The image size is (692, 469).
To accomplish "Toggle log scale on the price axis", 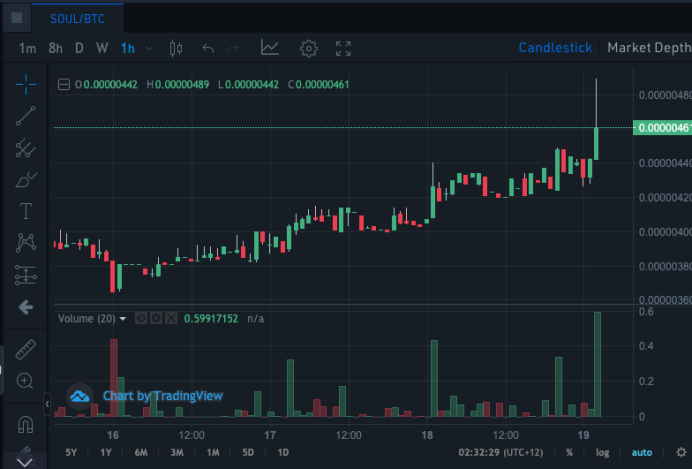I will (602, 452).
